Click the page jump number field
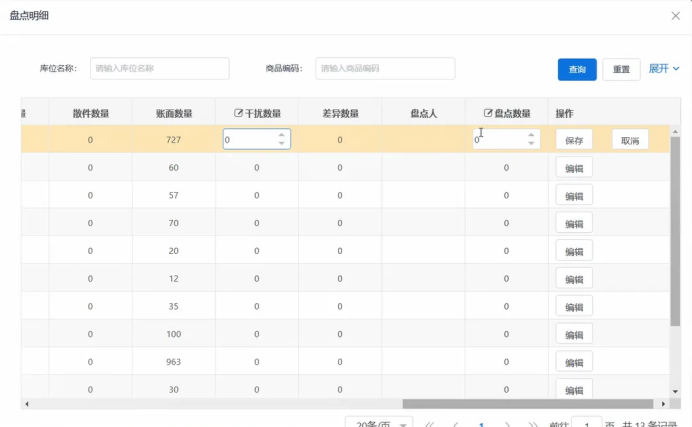692x427 pixels. 587,423
